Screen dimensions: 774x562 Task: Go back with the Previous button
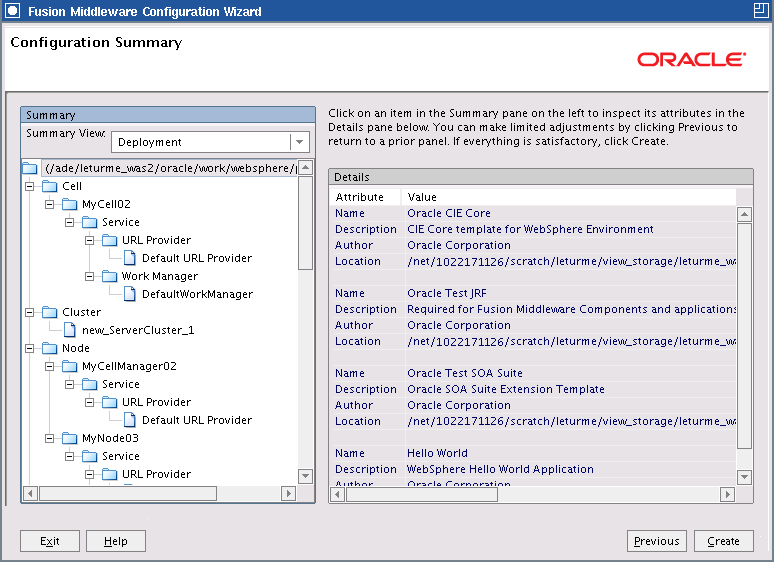coord(657,541)
